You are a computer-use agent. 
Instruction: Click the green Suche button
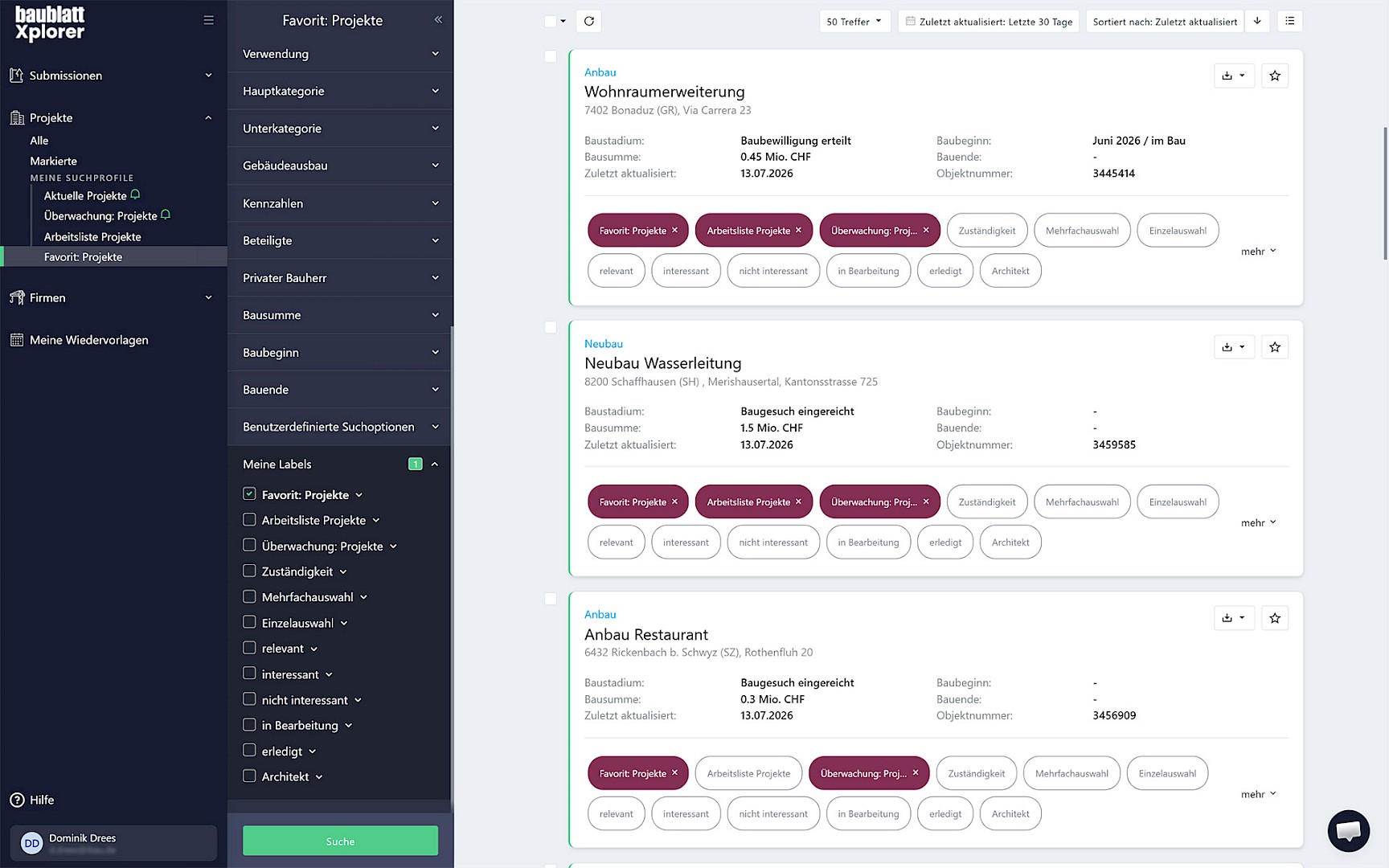[x=340, y=841]
